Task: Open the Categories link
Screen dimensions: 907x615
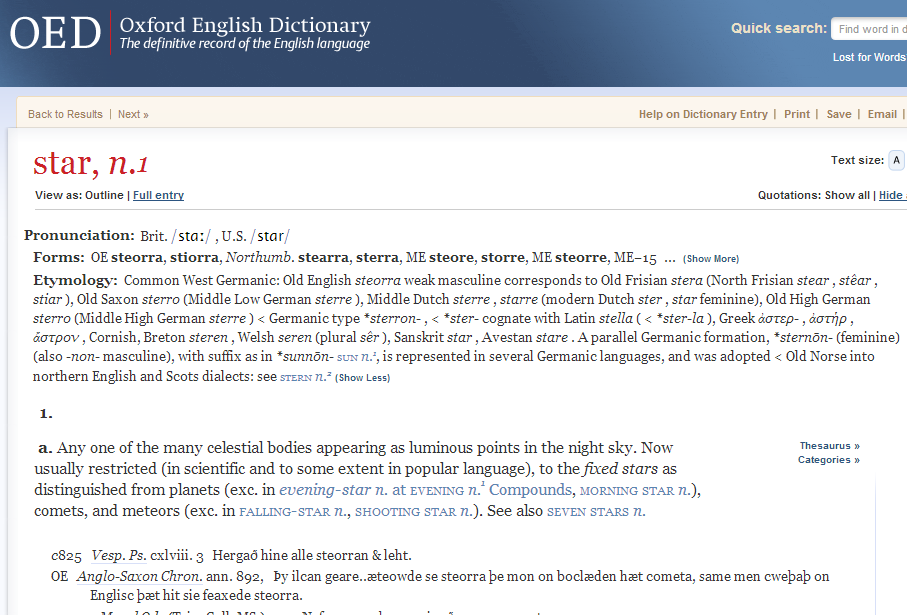Action: point(828,460)
